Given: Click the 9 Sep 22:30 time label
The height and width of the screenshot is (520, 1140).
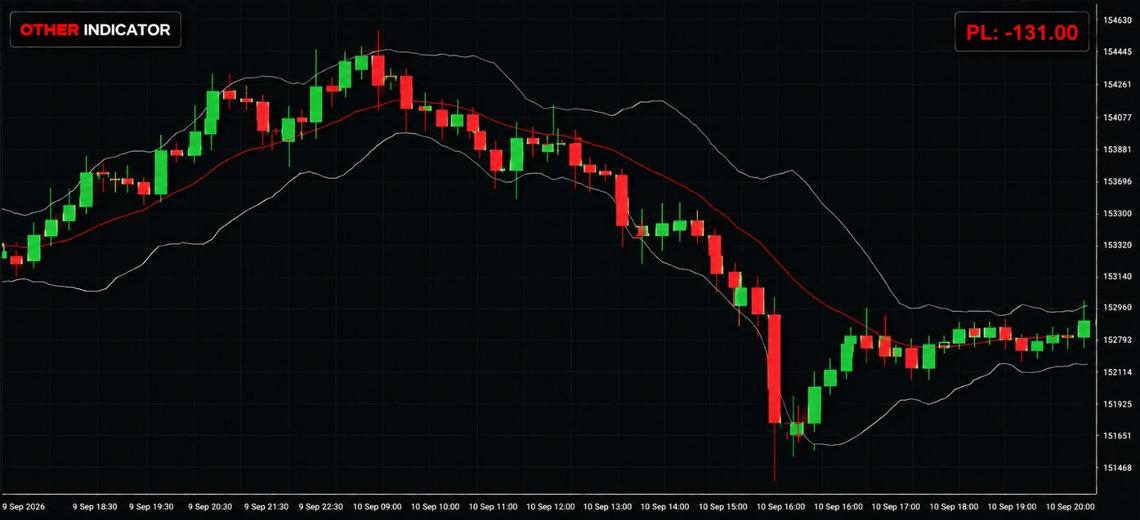Looking at the screenshot, I should pos(322,506).
